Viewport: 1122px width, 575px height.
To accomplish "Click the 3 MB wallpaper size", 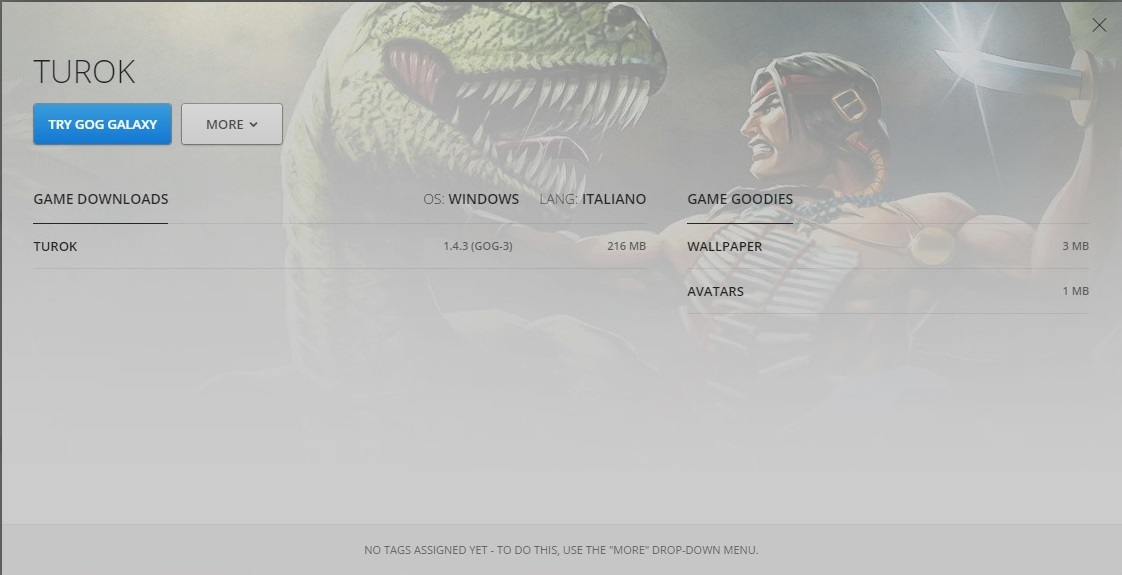I will tap(1075, 246).
